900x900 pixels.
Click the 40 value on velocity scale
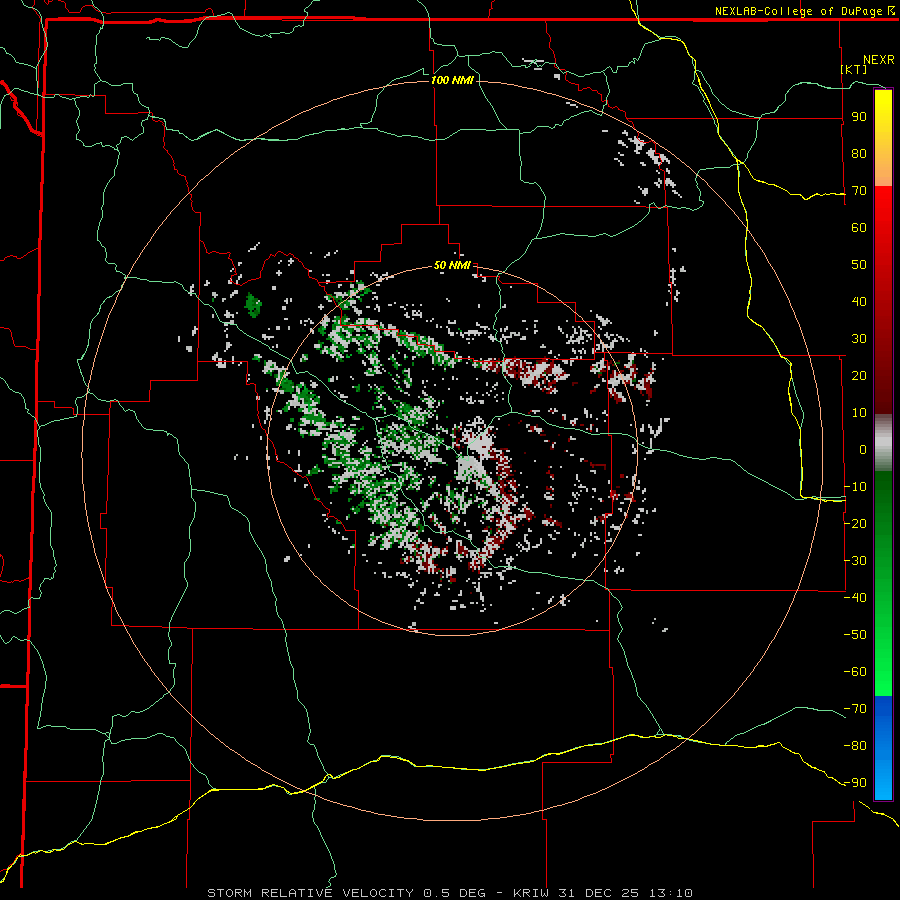coord(859,301)
